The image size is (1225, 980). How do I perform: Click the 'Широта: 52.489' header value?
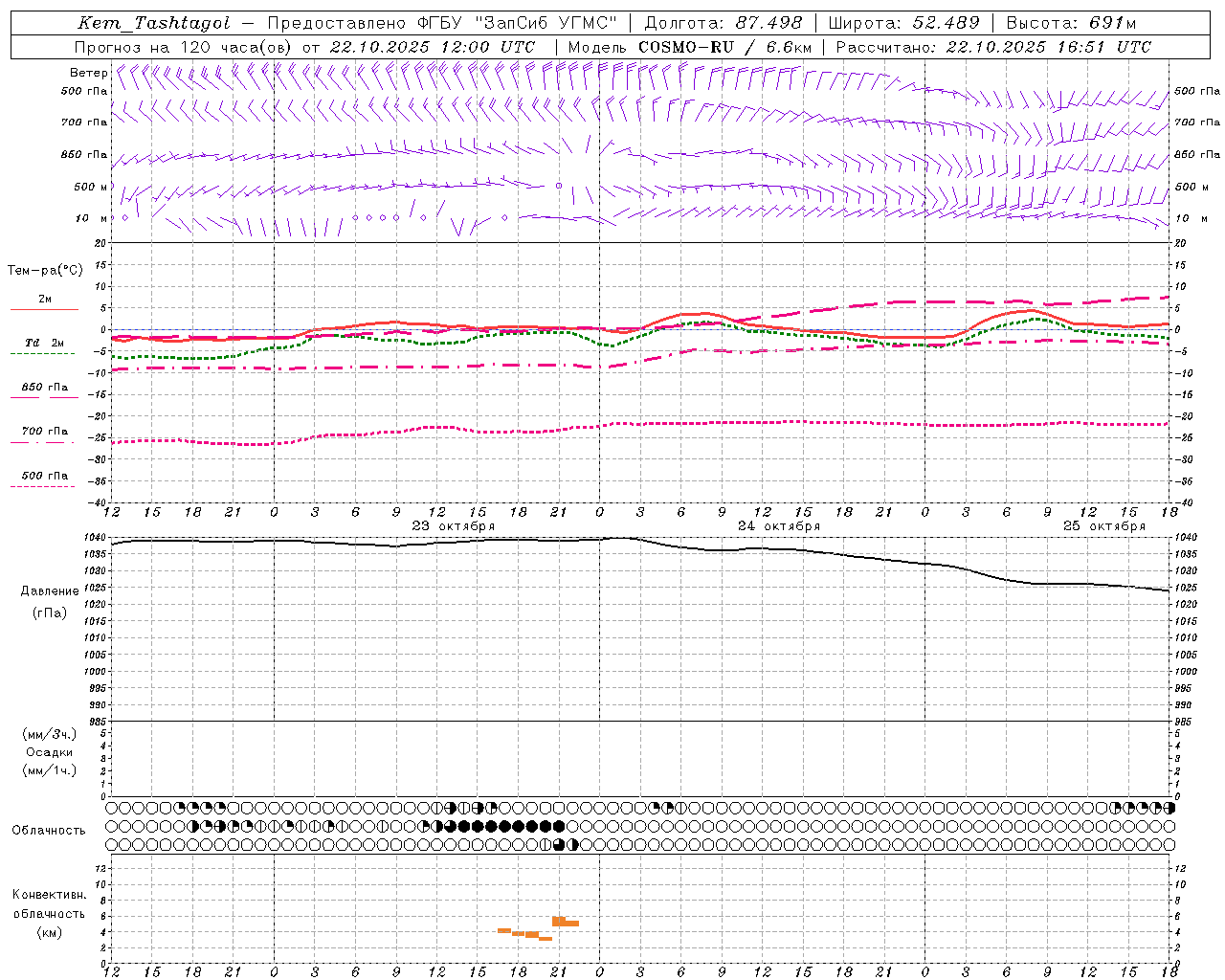click(x=903, y=23)
